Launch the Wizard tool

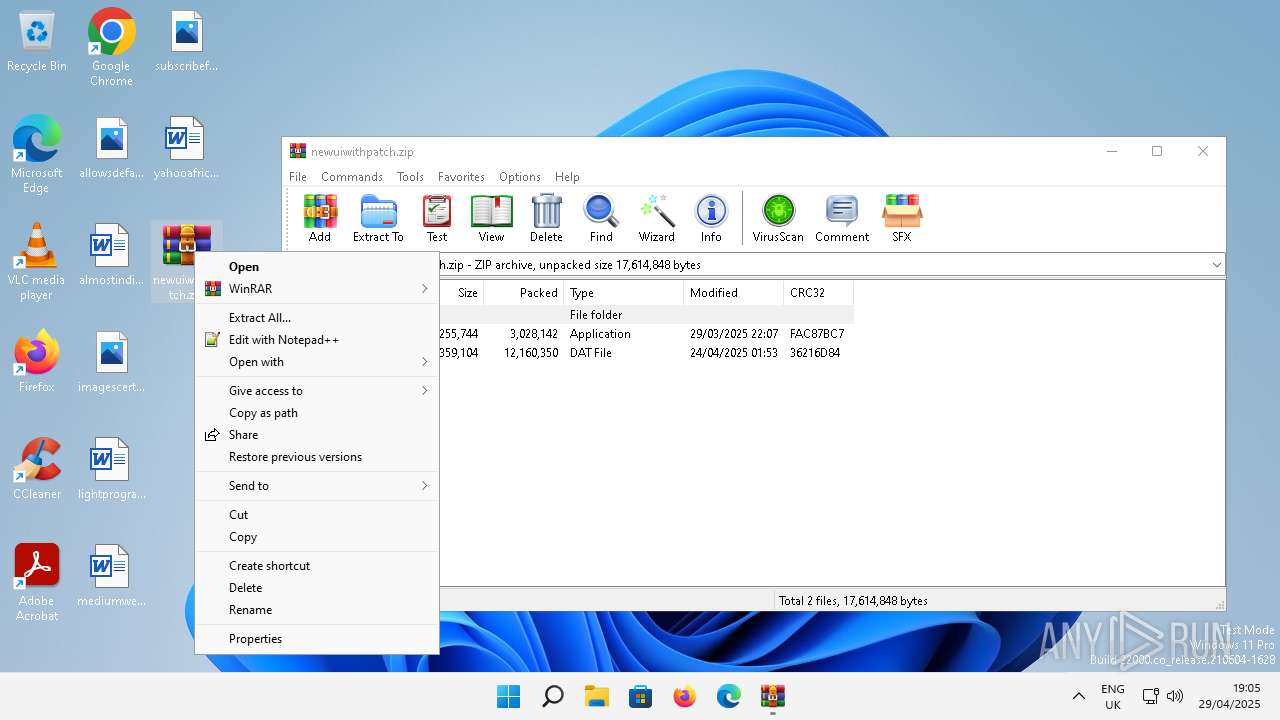[x=656, y=218]
